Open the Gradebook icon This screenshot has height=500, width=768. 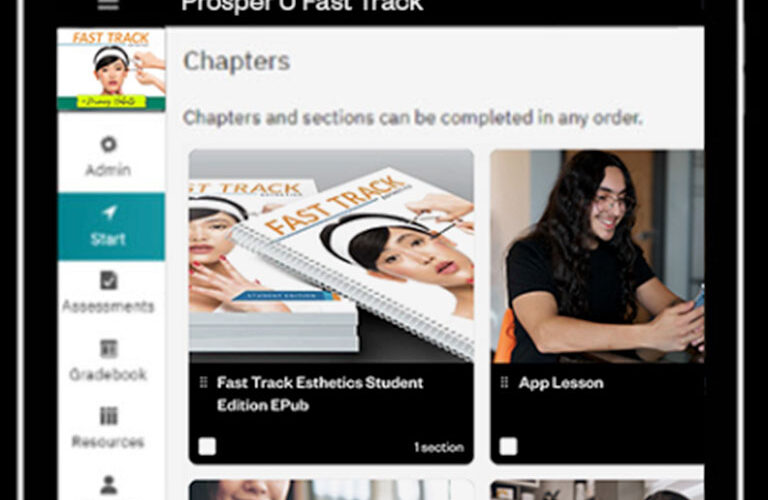(108, 349)
